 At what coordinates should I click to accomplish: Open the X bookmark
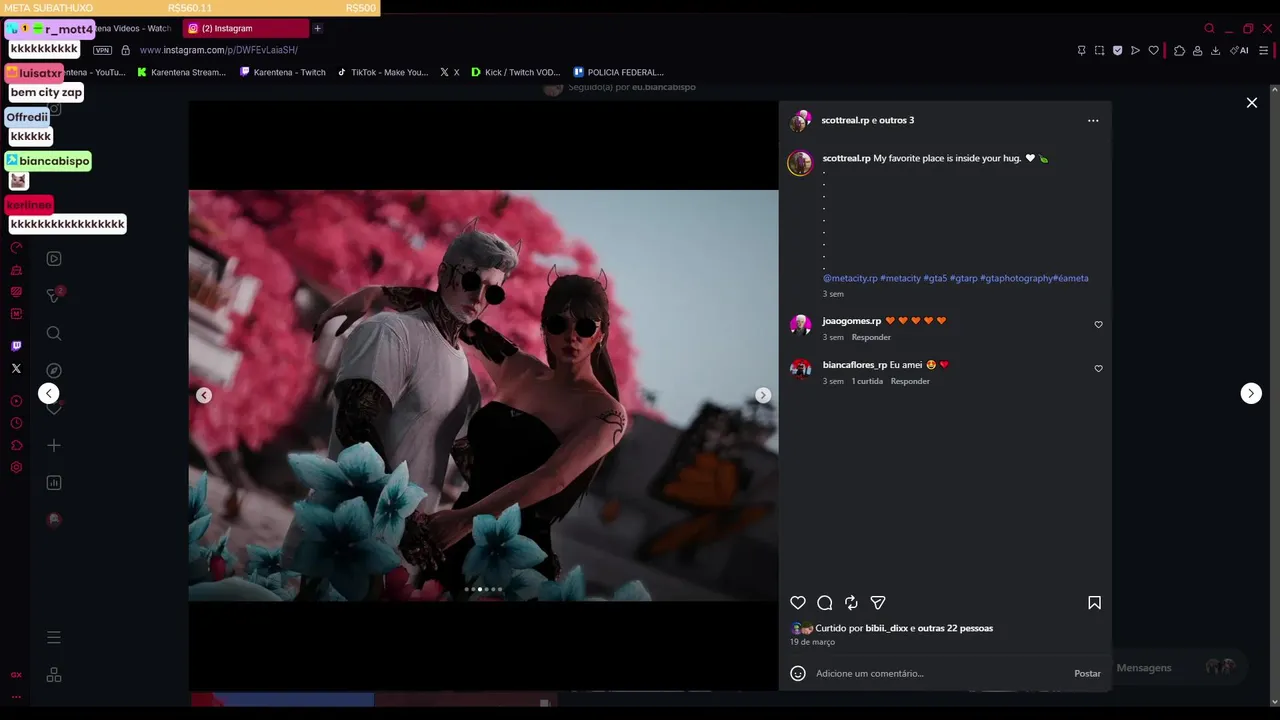[x=450, y=72]
